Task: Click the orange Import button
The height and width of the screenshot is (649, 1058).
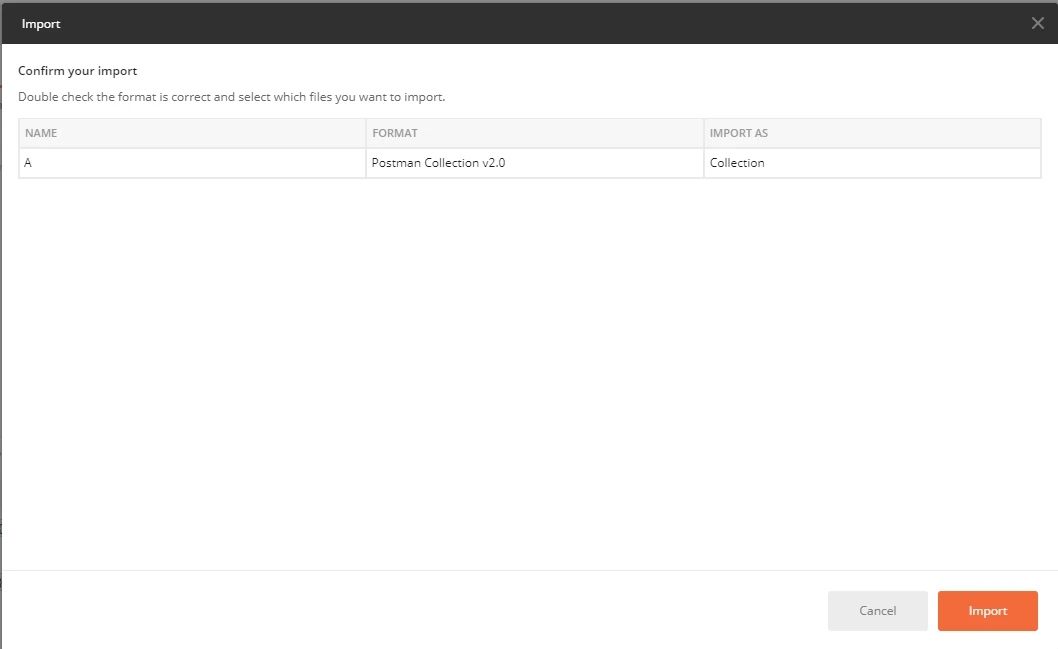Action: pos(987,611)
